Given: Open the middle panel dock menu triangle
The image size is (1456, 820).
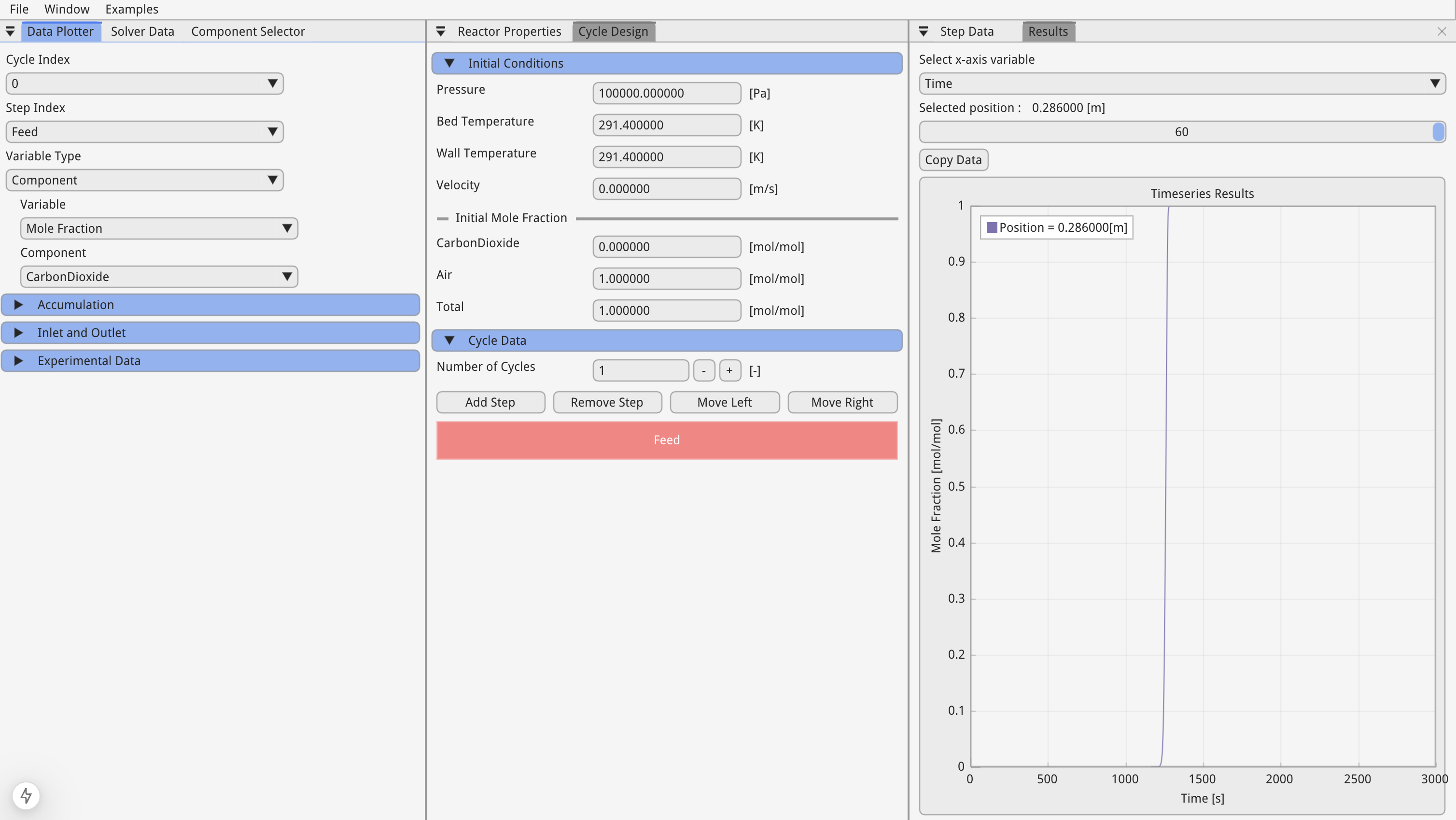Looking at the screenshot, I should (441, 32).
